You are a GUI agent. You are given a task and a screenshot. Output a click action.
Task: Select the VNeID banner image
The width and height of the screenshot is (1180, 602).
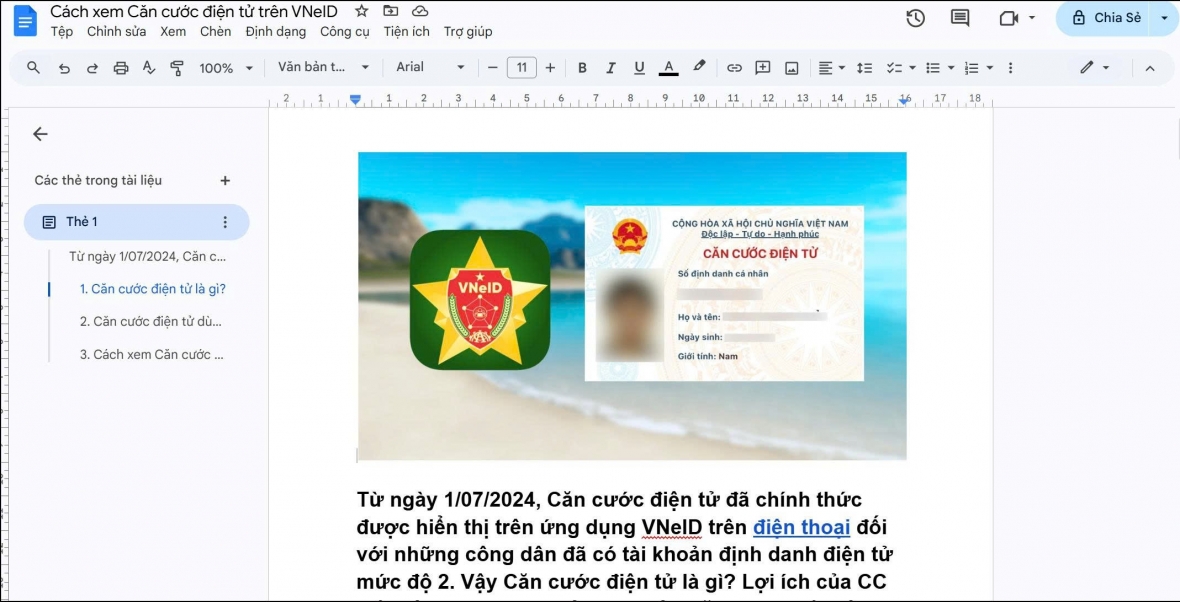pyautogui.click(x=632, y=306)
